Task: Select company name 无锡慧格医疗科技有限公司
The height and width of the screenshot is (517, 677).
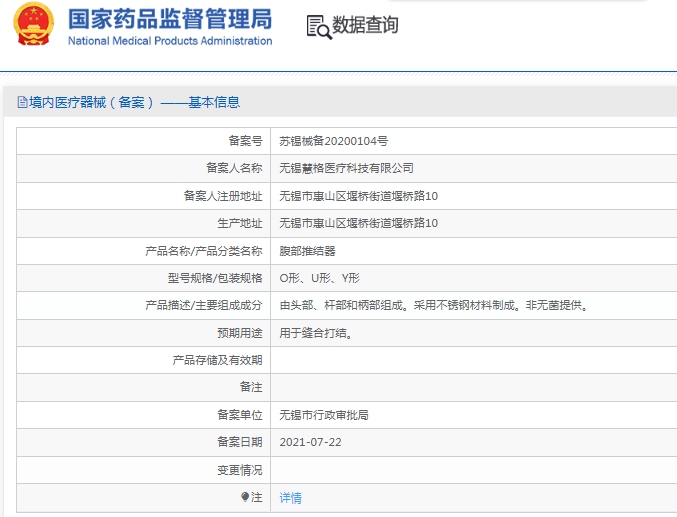Action: [x=346, y=168]
